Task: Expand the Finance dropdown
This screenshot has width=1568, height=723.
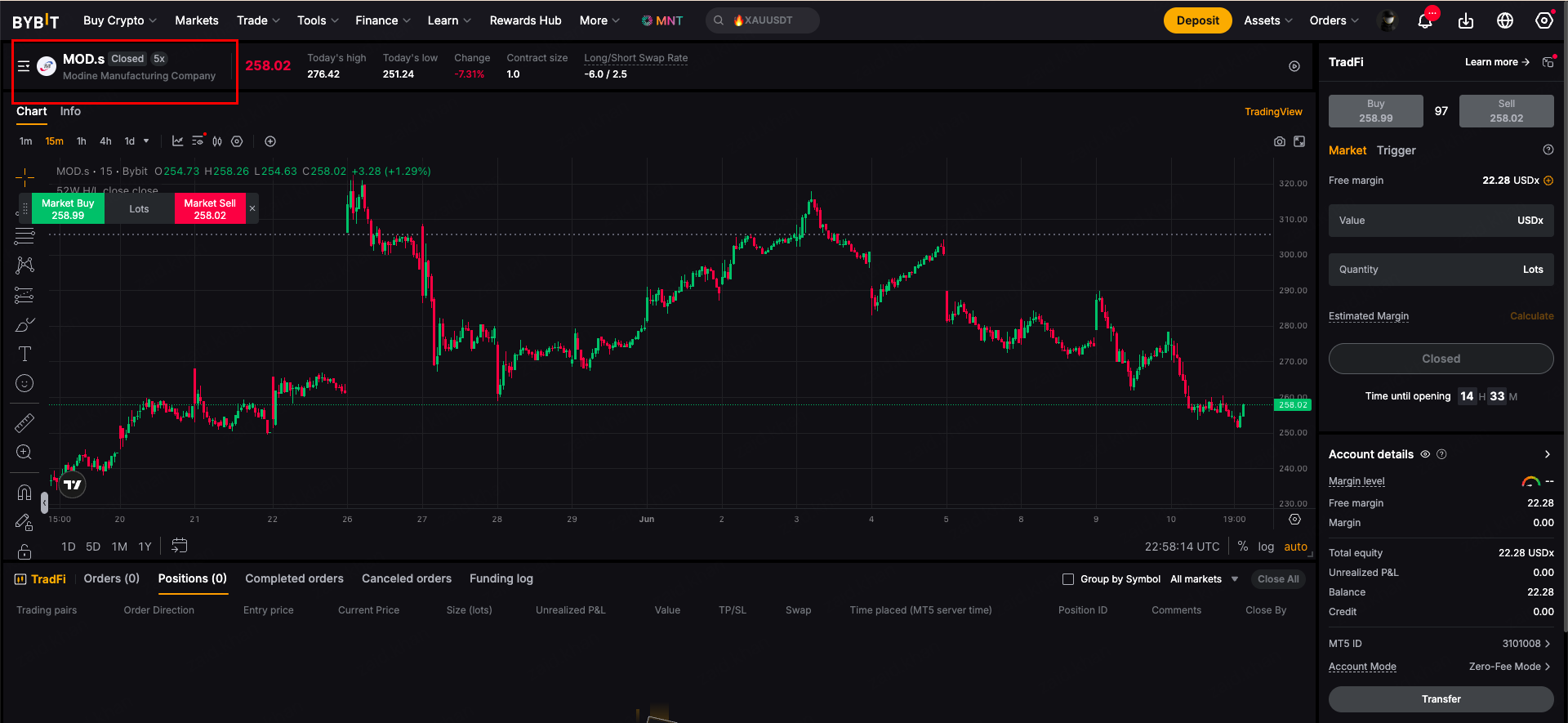Action: [383, 20]
